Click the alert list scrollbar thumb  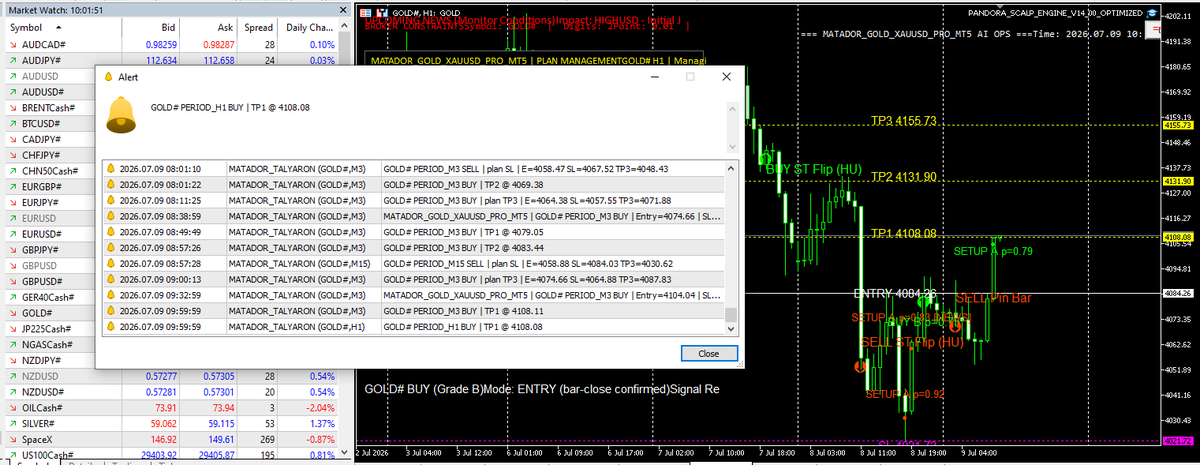tap(731, 316)
